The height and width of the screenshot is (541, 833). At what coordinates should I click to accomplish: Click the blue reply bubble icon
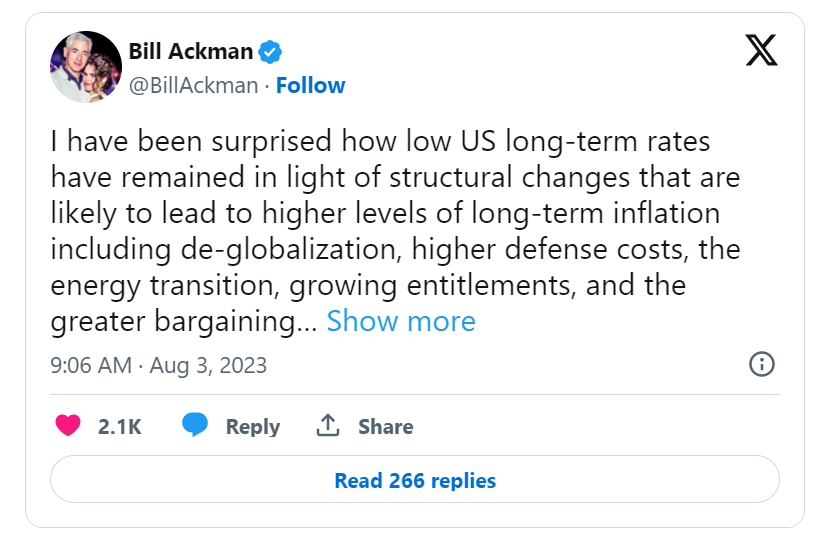[x=195, y=426]
